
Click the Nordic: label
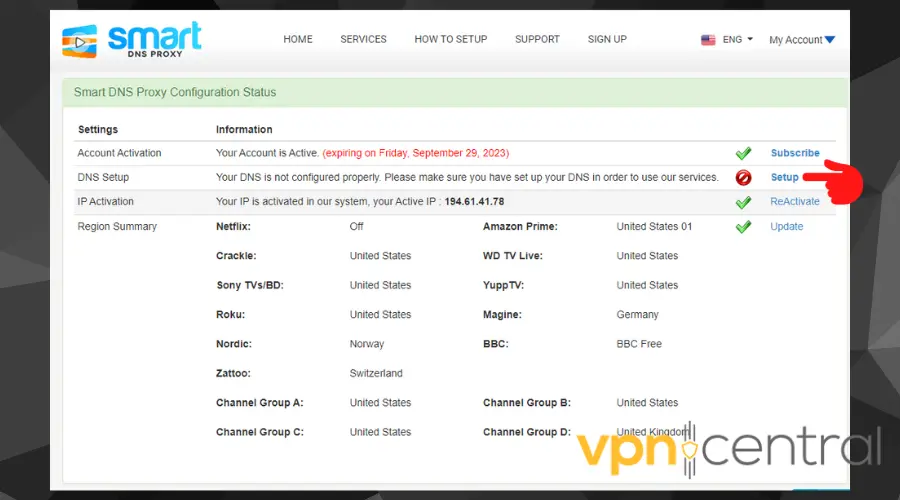click(234, 344)
